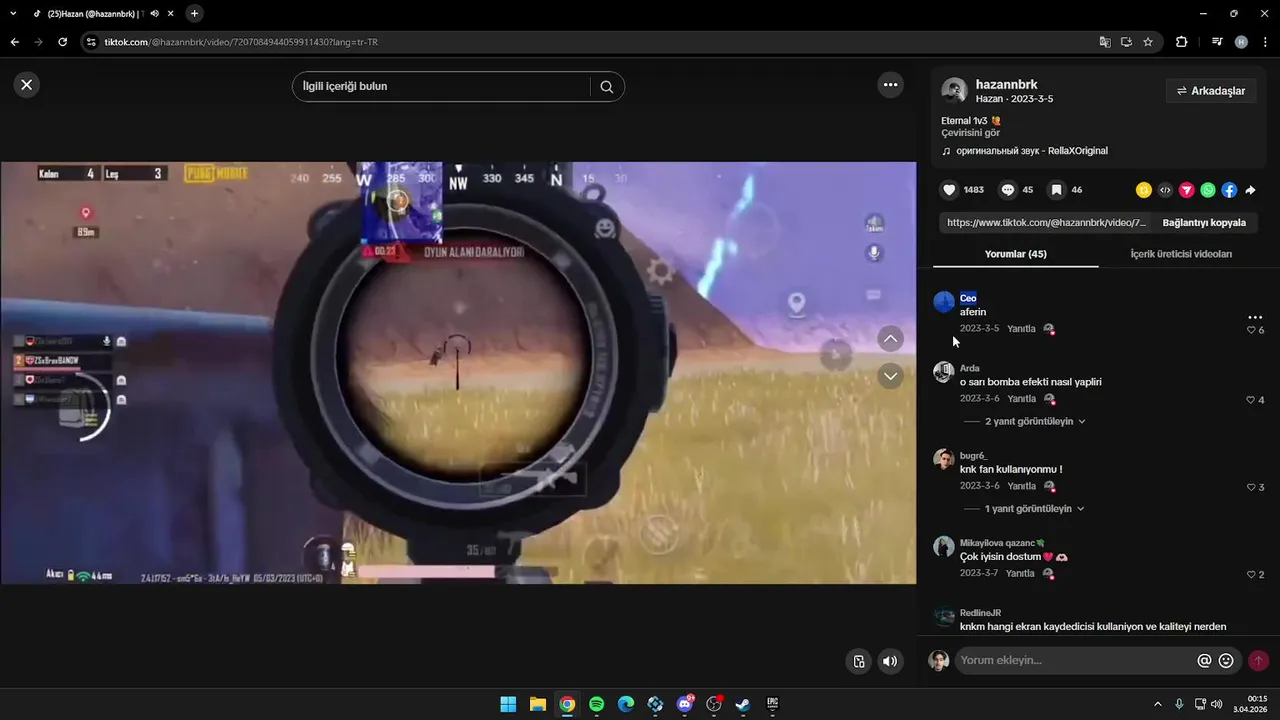This screenshot has width=1280, height=720.
Task: Copy link with Bağlantıyı kopyala button
Action: point(1204,223)
